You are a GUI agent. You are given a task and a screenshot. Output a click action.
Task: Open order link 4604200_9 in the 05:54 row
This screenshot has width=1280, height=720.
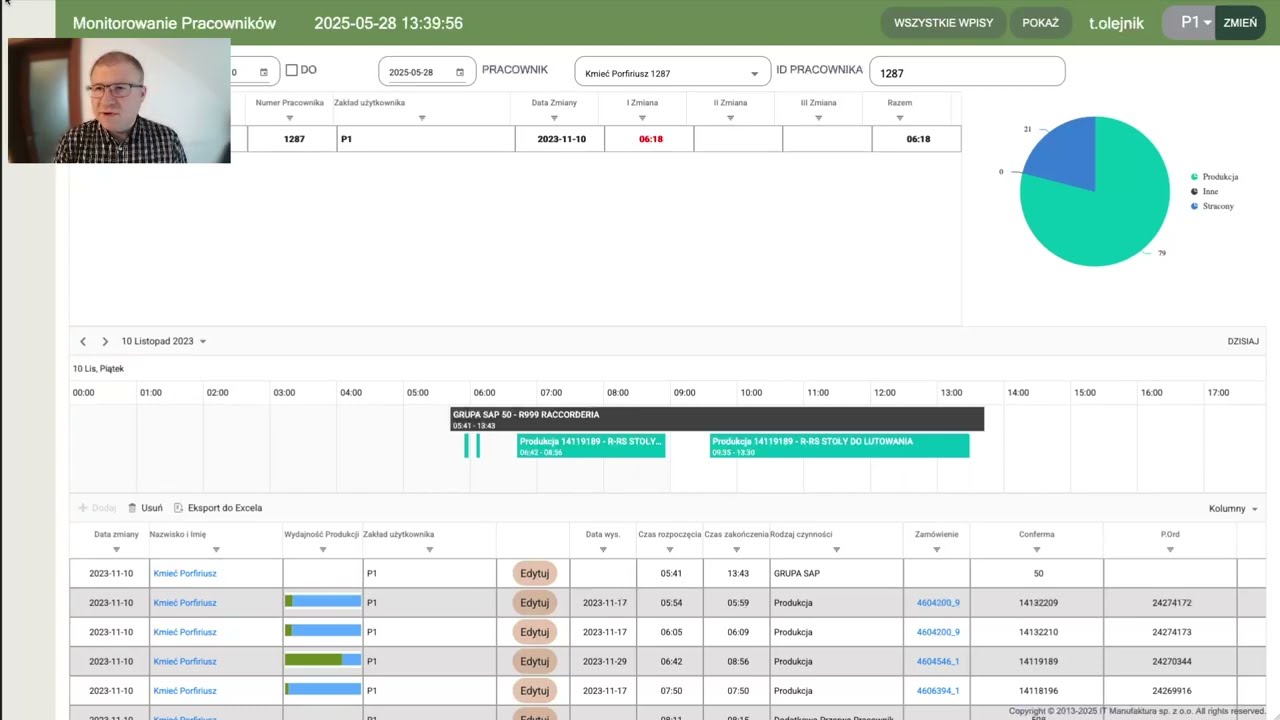pyautogui.click(x=937, y=603)
